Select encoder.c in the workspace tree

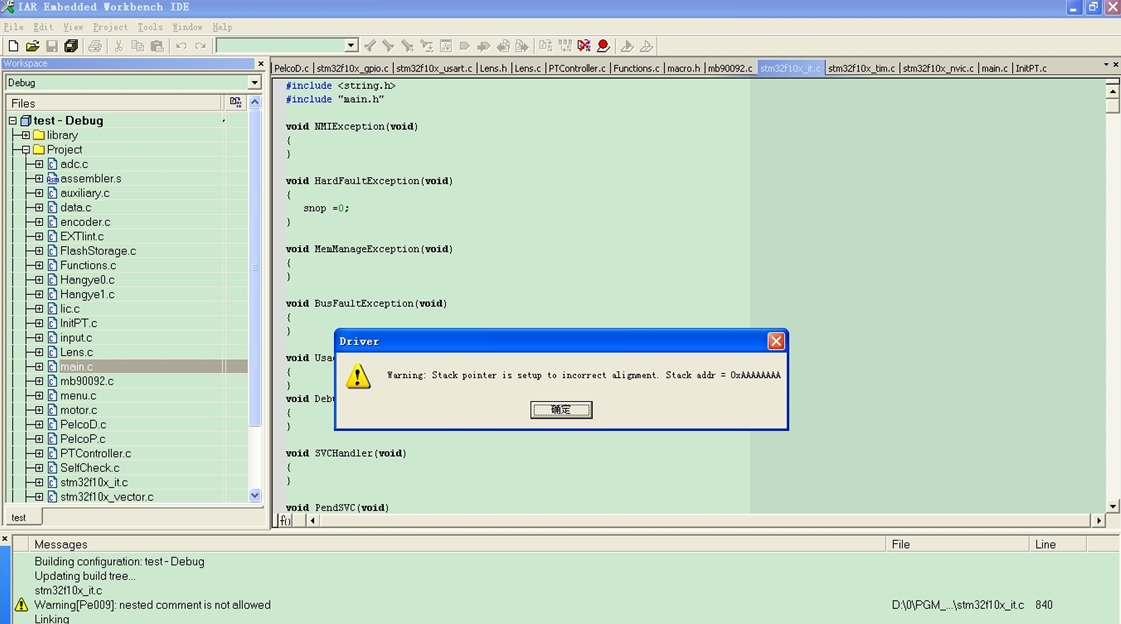pyautogui.click(x=85, y=222)
